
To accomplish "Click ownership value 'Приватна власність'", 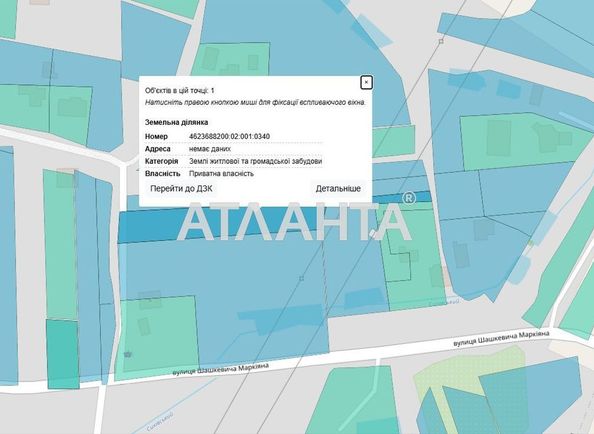I will [221, 174].
